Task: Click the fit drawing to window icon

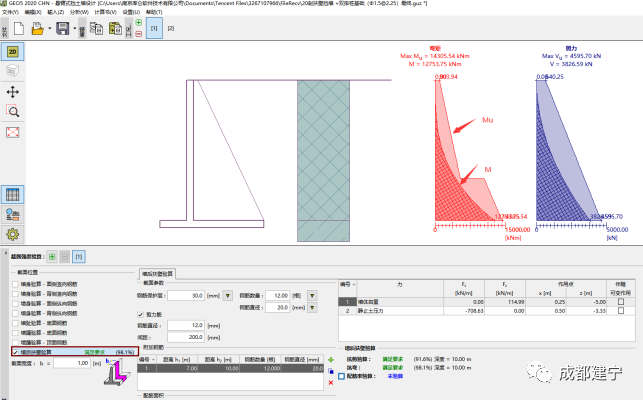Action: click(13, 132)
